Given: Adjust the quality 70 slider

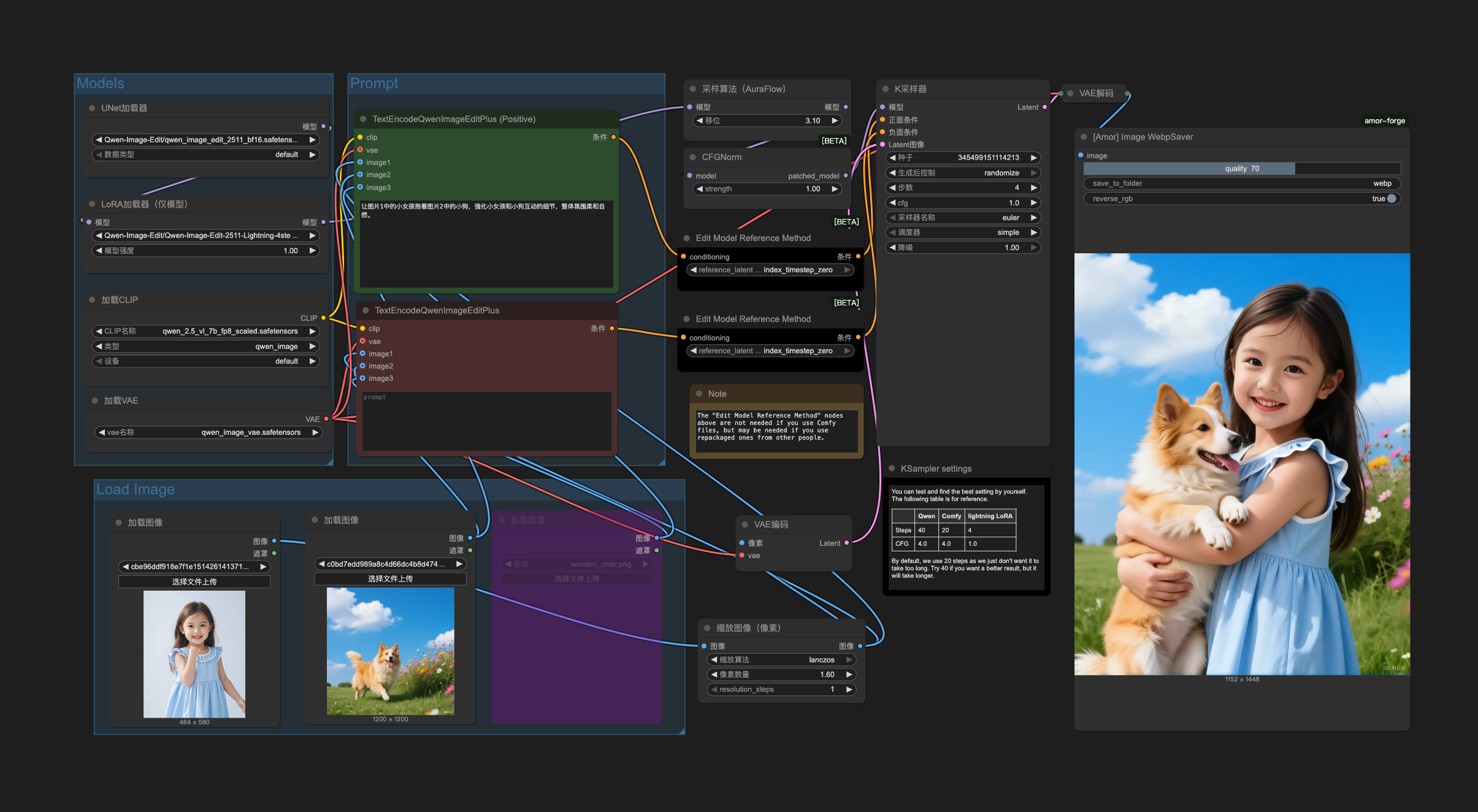Looking at the screenshot, I should 1242,169.
